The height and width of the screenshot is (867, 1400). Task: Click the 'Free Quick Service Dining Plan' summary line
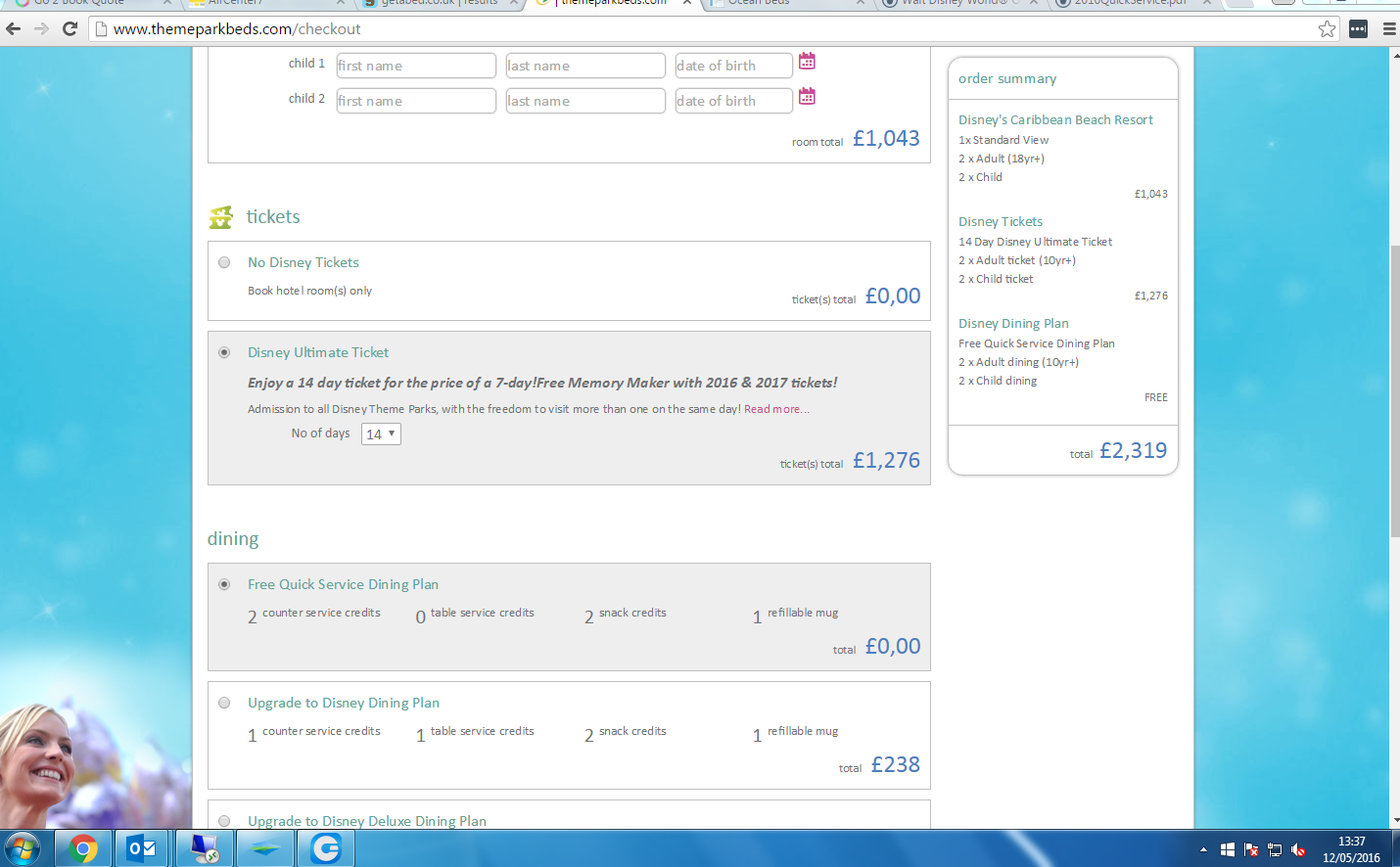(1036, 343)
